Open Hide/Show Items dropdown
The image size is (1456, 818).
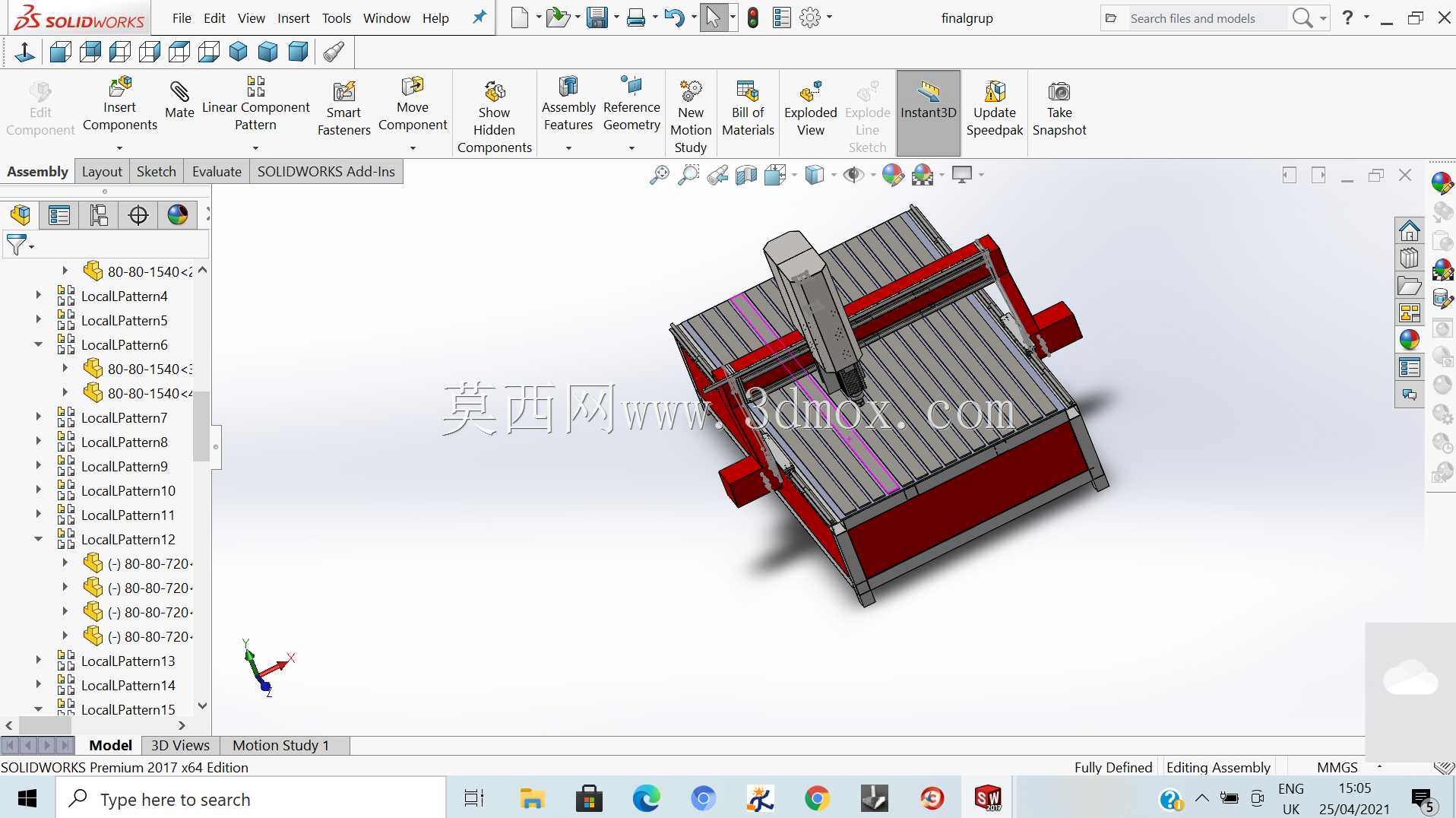872,176
